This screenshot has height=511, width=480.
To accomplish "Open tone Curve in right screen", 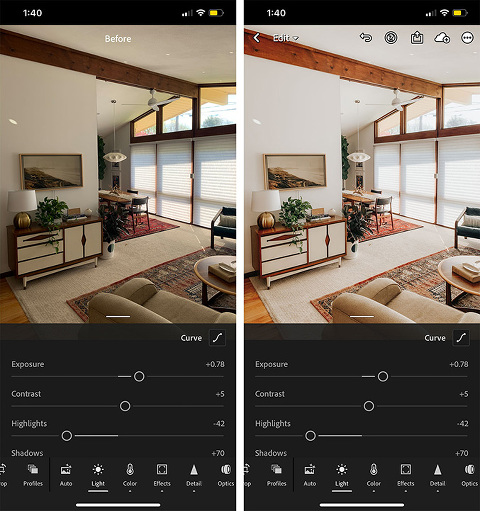I will [x=461, y=338].
